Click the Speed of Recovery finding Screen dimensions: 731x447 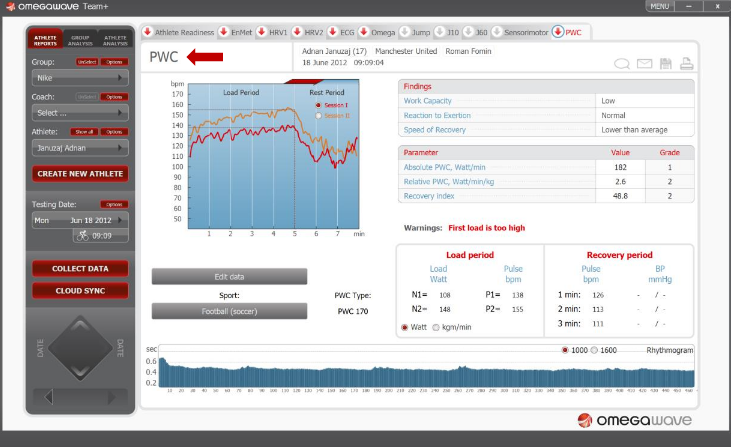pyautogui.click(x=434, y=130)
